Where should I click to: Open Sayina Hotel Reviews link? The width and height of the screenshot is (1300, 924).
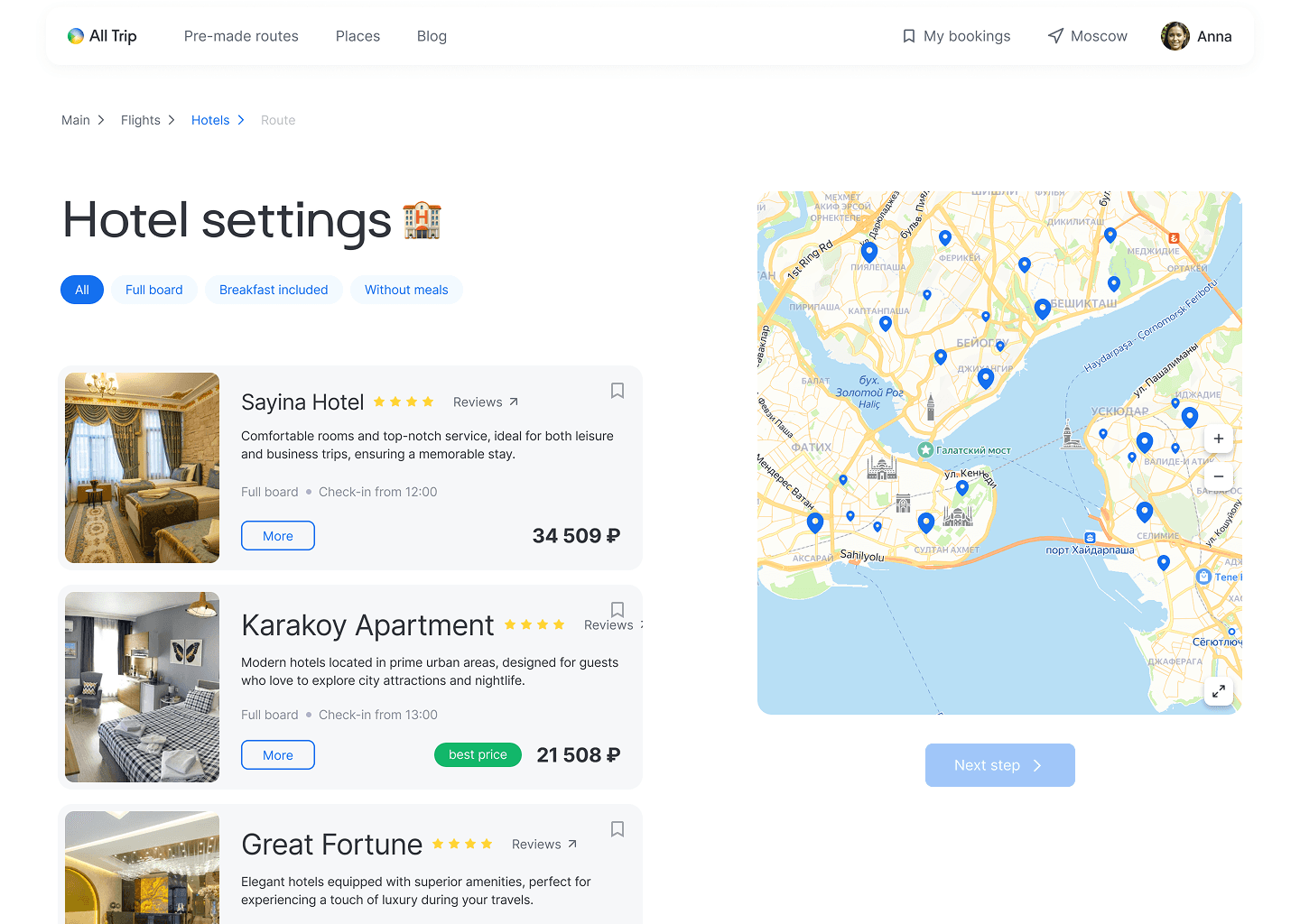tap(486, 402)
